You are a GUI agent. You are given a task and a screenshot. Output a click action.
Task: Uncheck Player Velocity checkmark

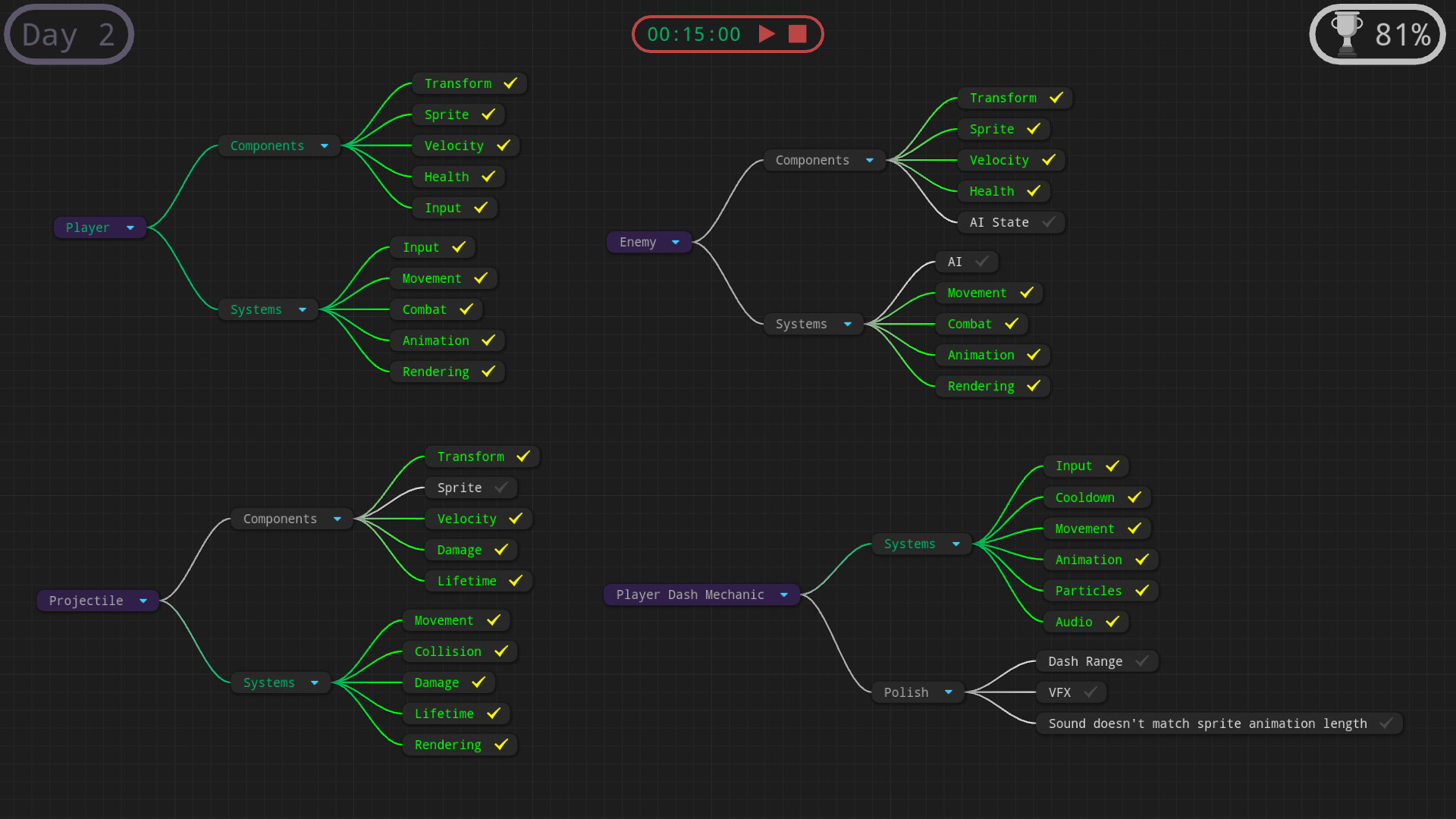504,145
